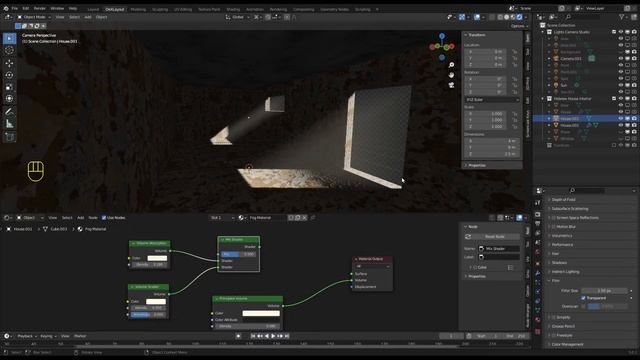The image size is (640, 360).
Task: Open the Blender logo menu
Action: point(6,8)
